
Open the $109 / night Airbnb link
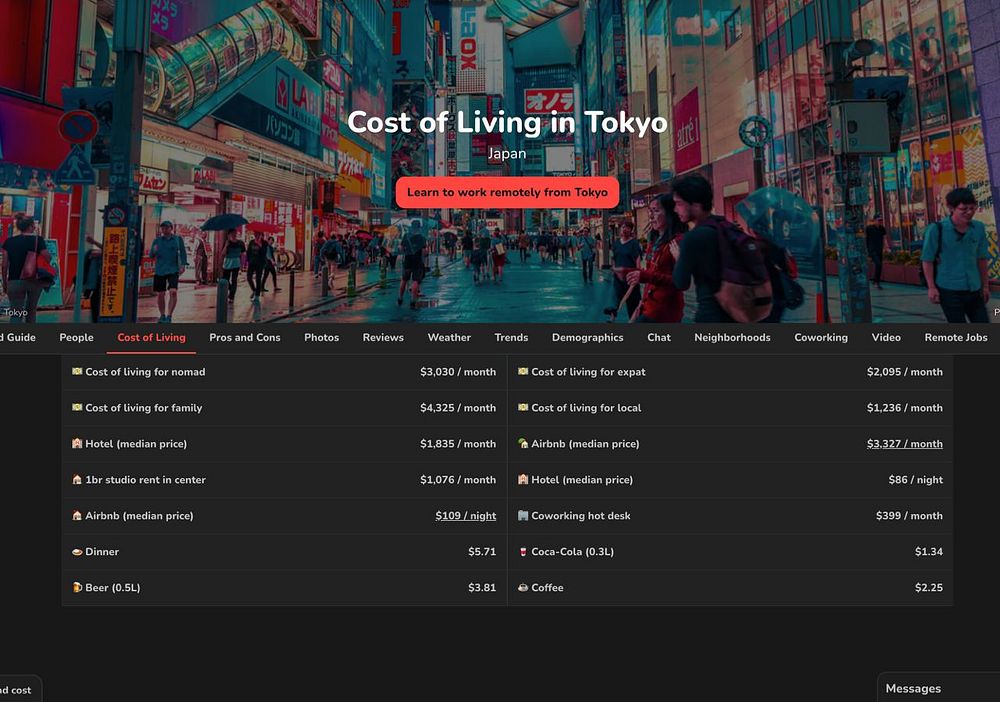(466, 515)
